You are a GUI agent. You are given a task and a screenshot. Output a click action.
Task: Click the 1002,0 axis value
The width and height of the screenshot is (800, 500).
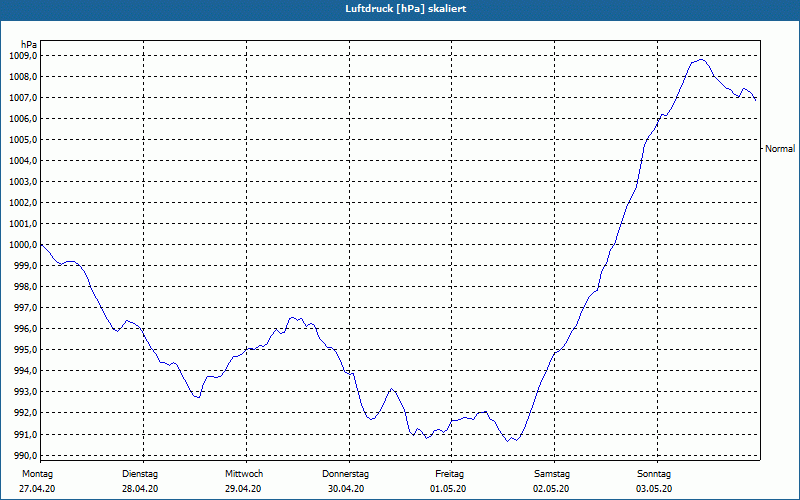(23, 203)
